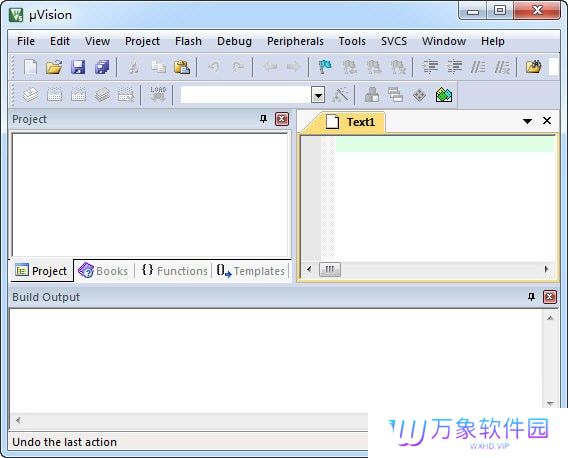Go to the previous bookmark icon
The height and width of the screenshot is (458, 568).
click(350, 67)
